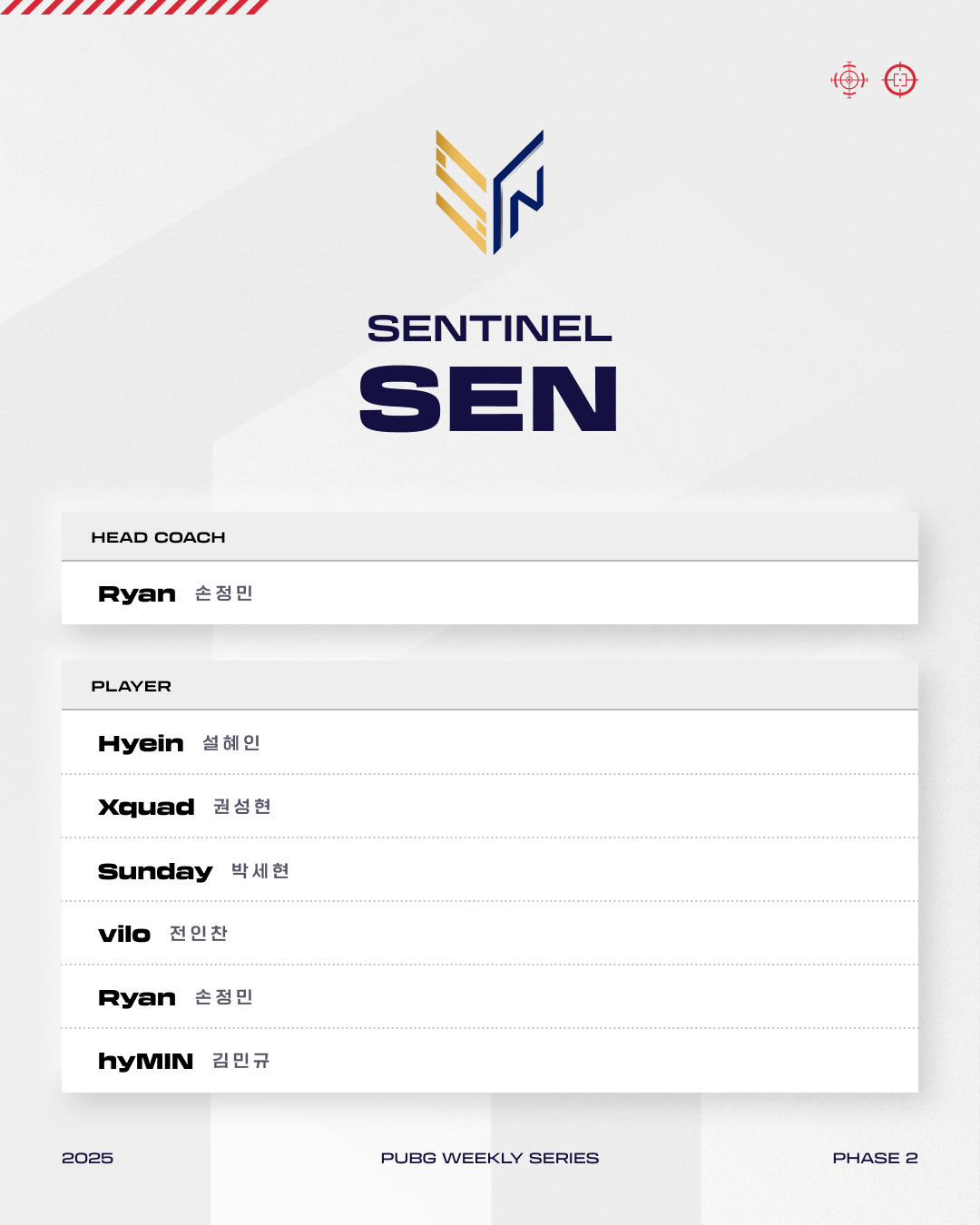Click the solid red circle crosshair icon
Image resolution: width=980 pixels, height=1225 pixels.
click(x=900, y=80)
